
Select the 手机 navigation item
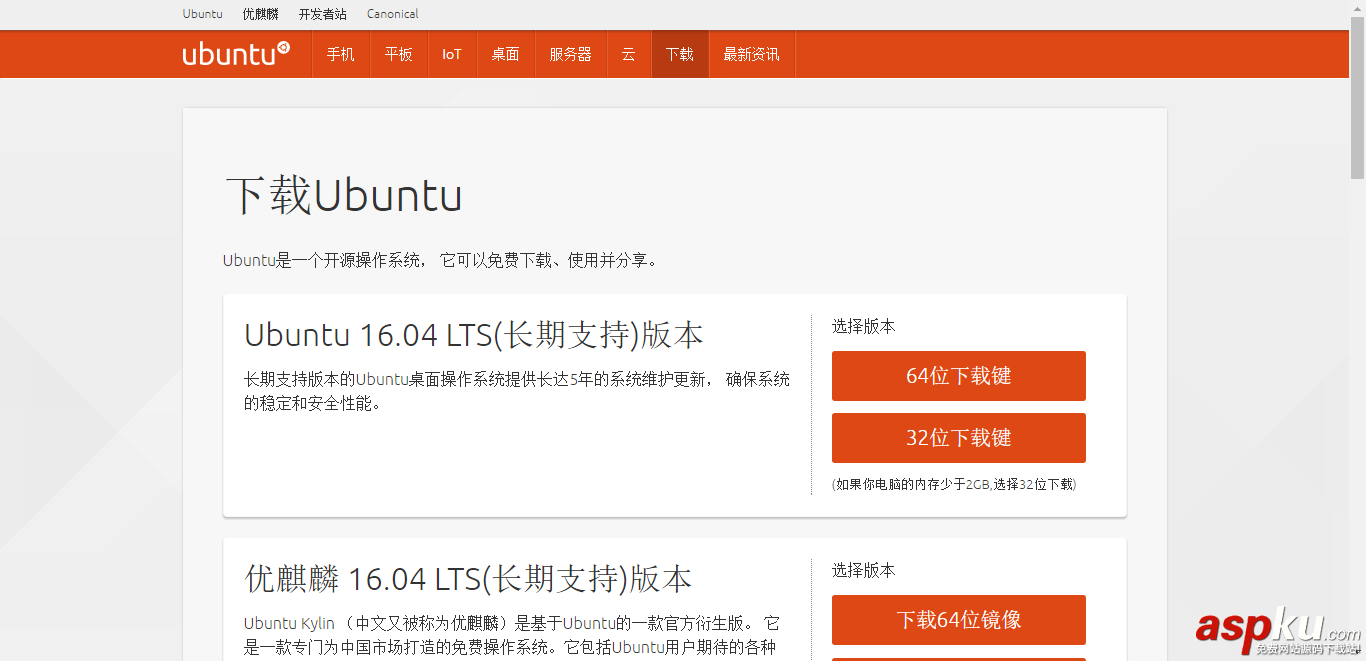pos(341,54)
